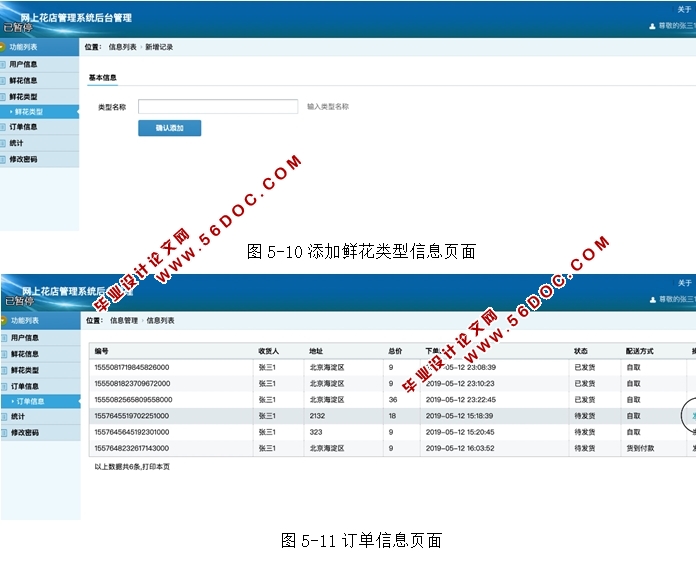Click order number 1557648232617143000
The width and height of the screenshot is (696, 564).
click(x=132, y=448)
